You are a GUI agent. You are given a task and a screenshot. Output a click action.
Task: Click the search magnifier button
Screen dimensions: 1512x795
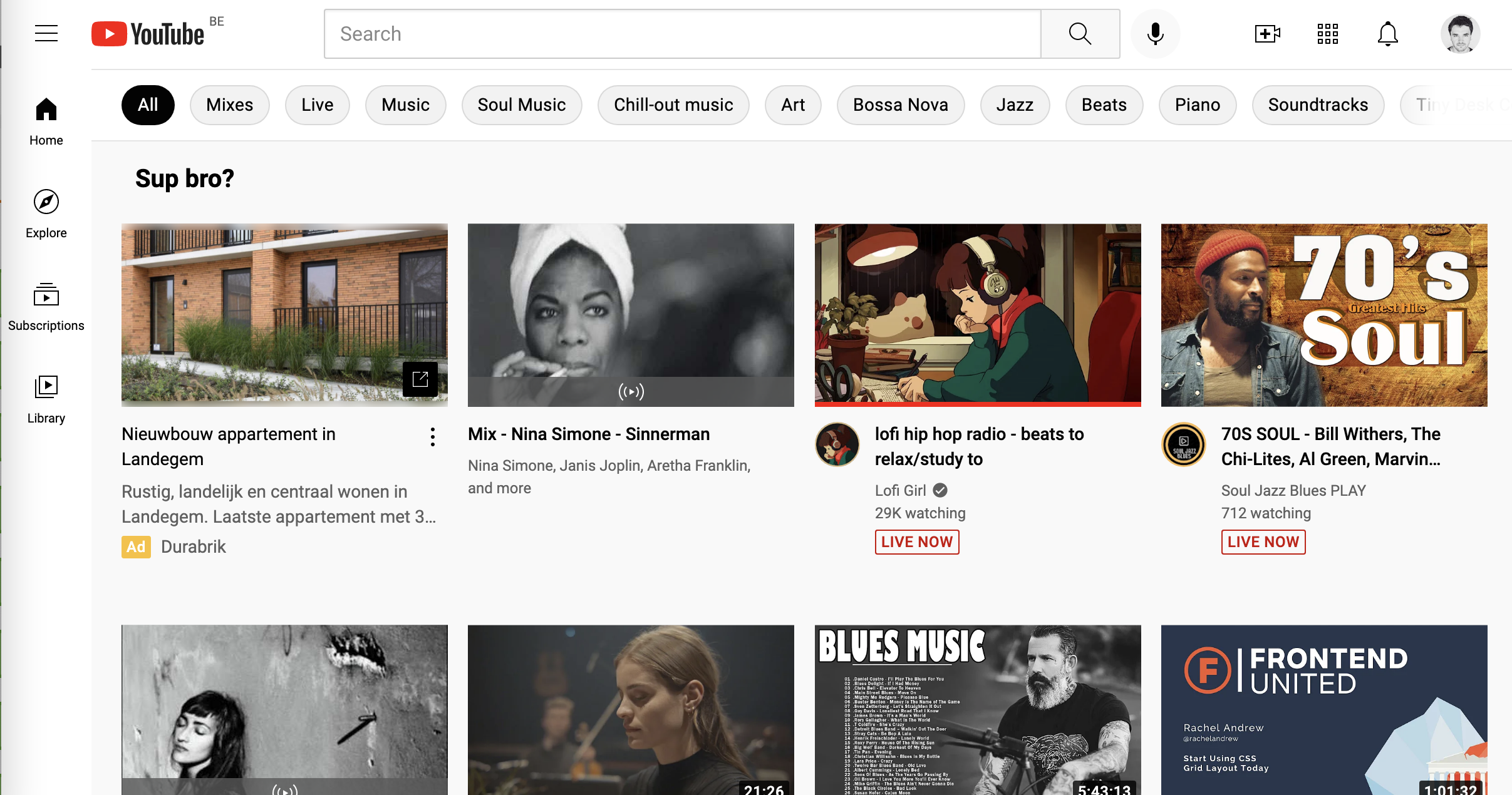pyautogui.click(x=1080, y=34)
